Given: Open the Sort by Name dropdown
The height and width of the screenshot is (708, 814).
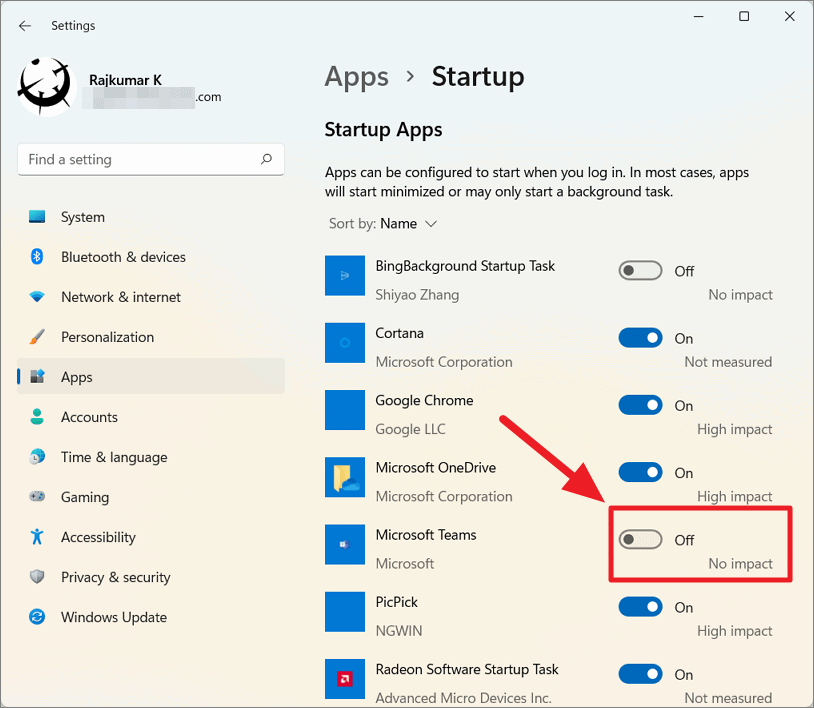Looking at the screenshot, I should tap(383, 223).
